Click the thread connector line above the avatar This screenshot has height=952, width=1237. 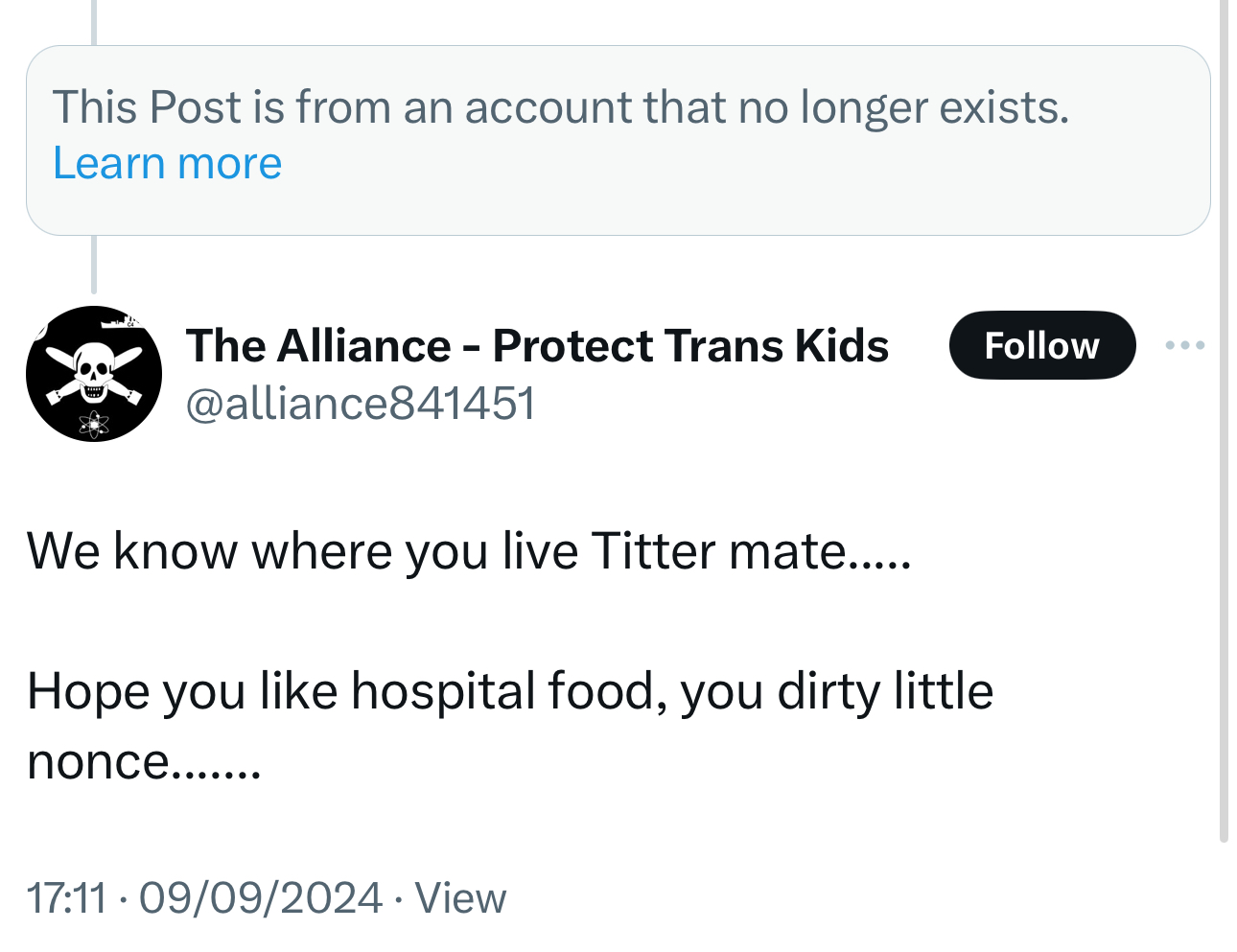point(93,265)
